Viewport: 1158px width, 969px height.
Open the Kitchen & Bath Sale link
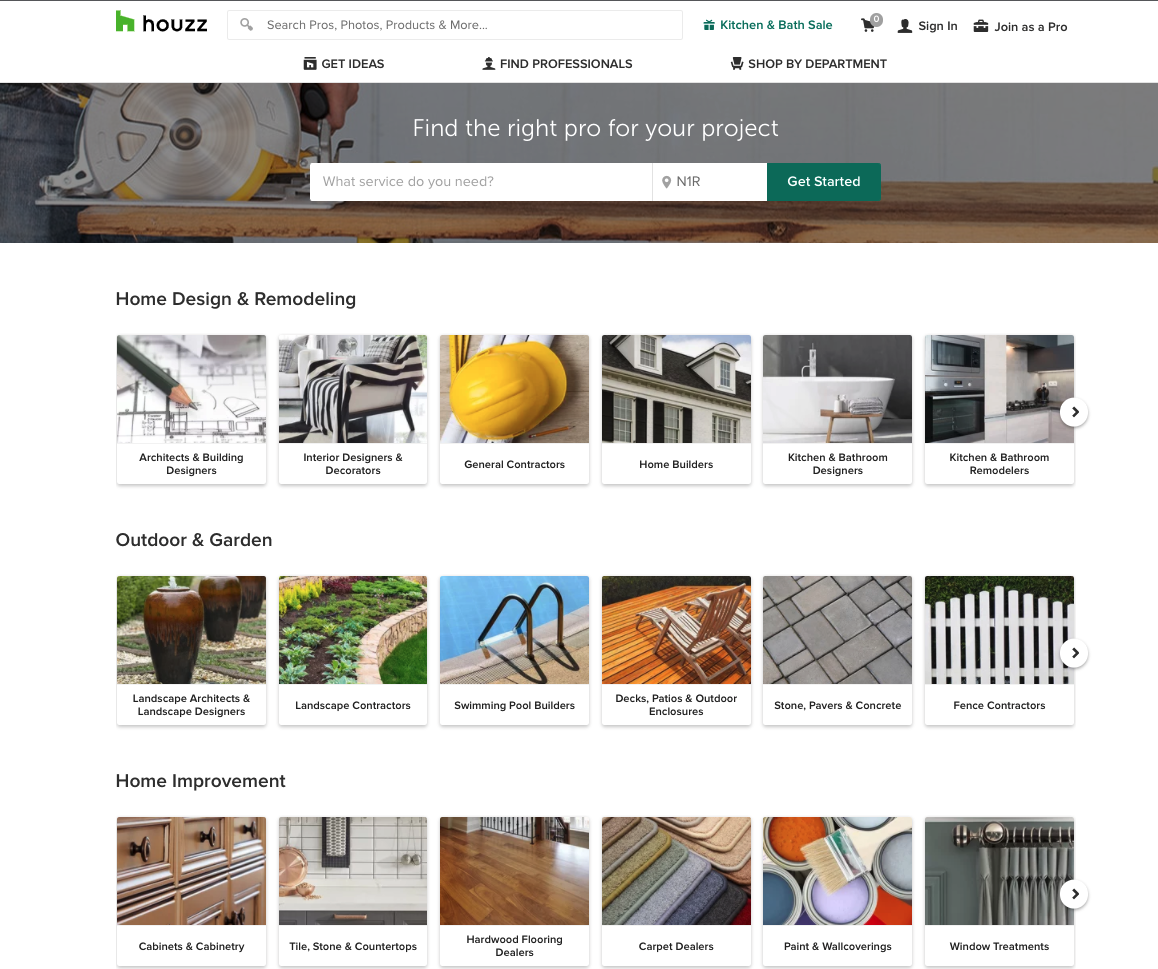[776, 25]
